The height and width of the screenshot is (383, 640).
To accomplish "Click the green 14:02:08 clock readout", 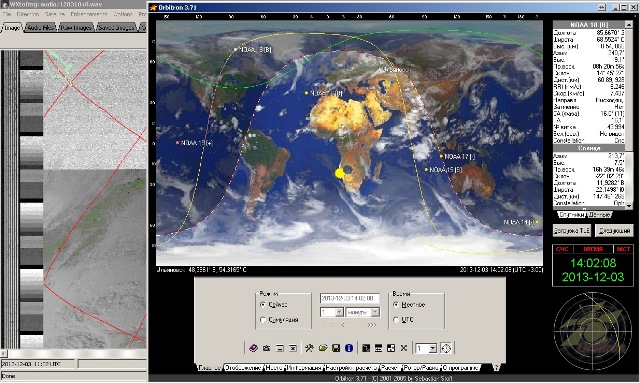I will coord(593,263).
